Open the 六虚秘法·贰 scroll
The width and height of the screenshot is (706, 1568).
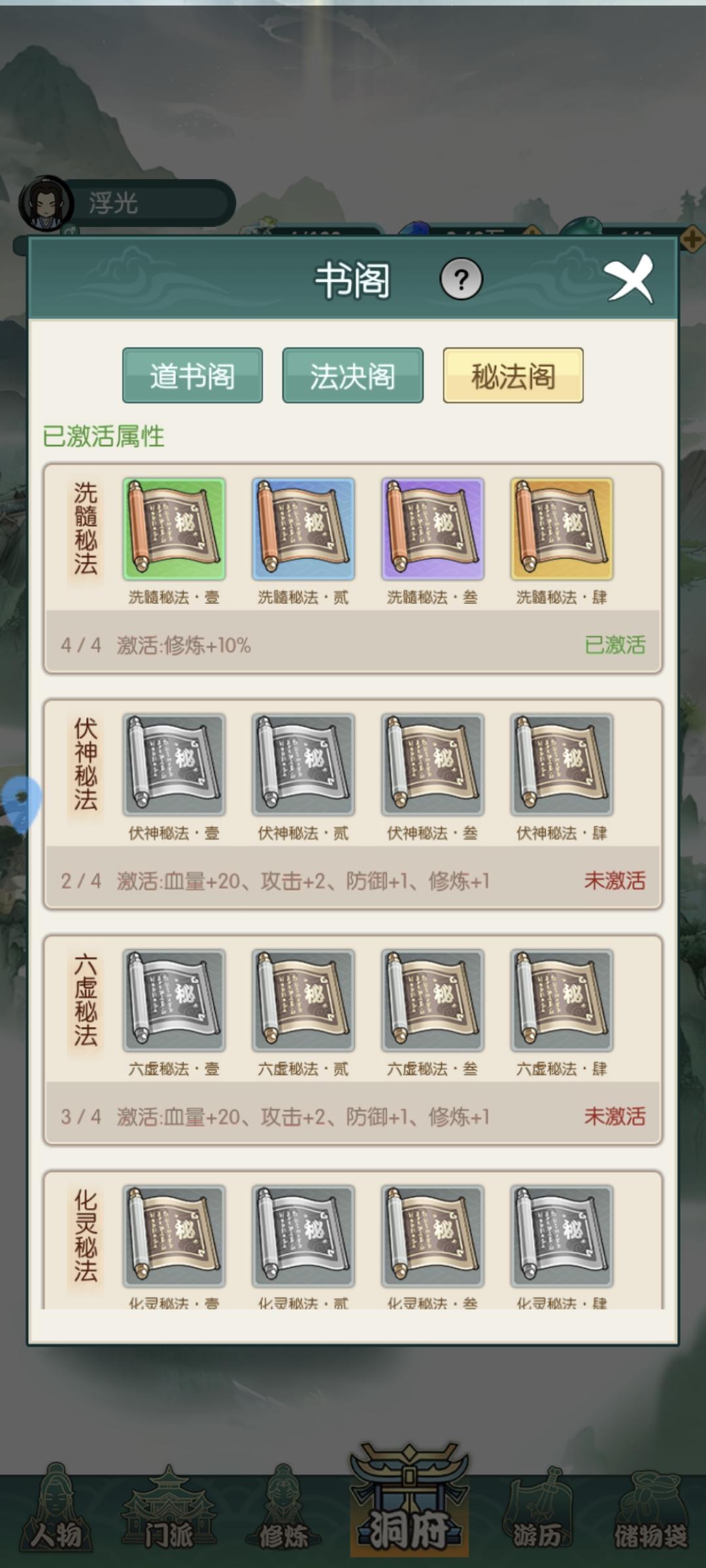[x=303, y=1000]
